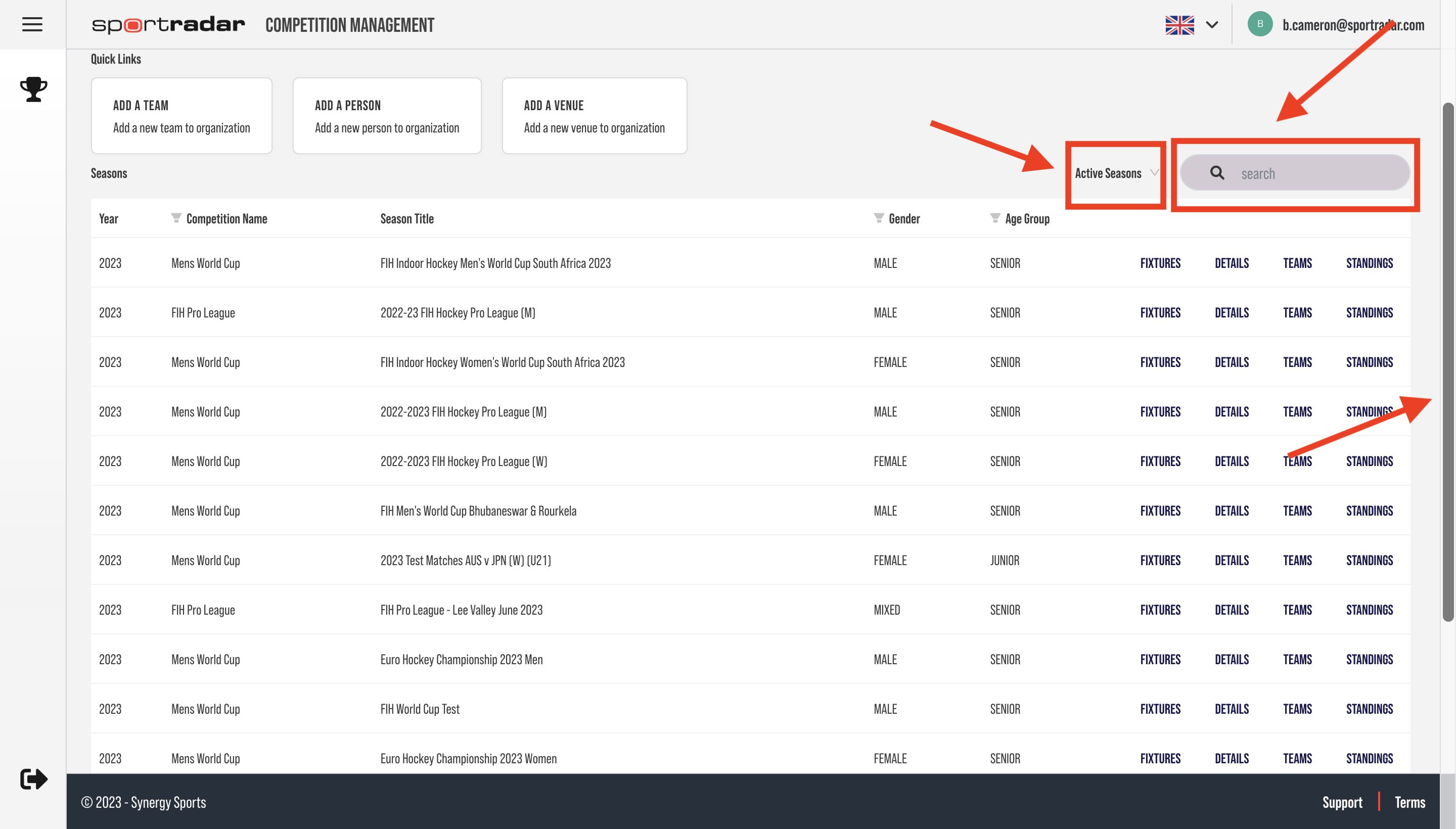Image resolution: width=1456 pixels, height=829 pixels.
Task: Click the logout icon in sidebar
Action: (33, 779)
